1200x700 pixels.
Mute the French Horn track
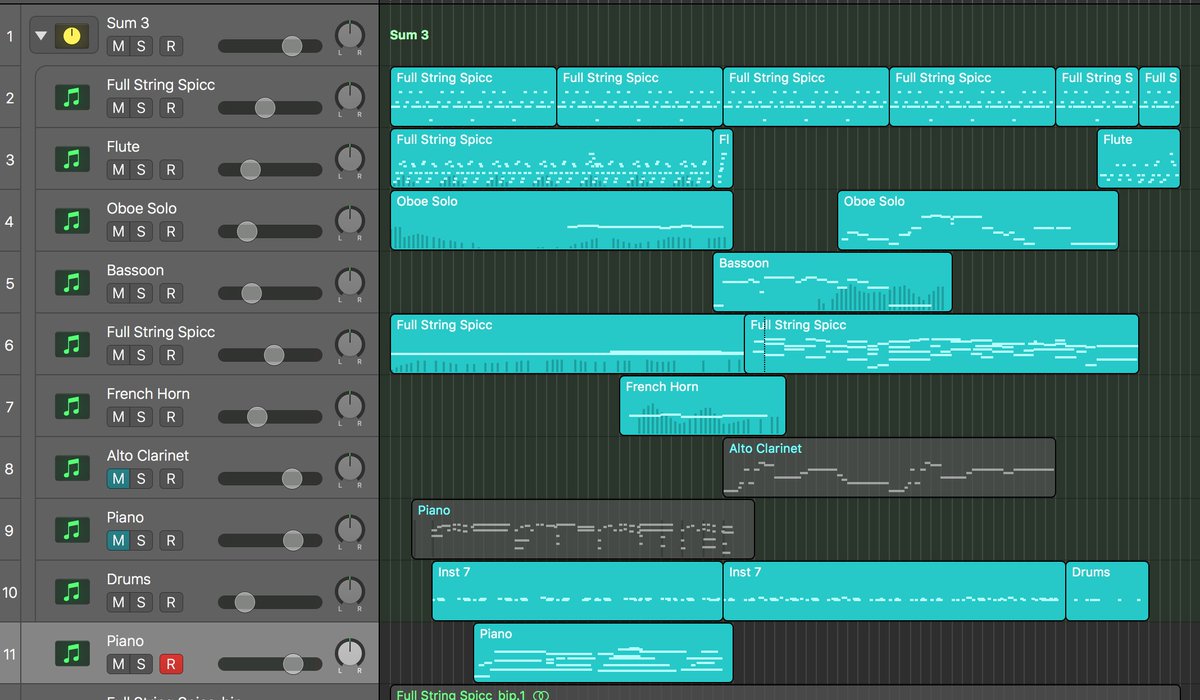click(x=118, y=417)
